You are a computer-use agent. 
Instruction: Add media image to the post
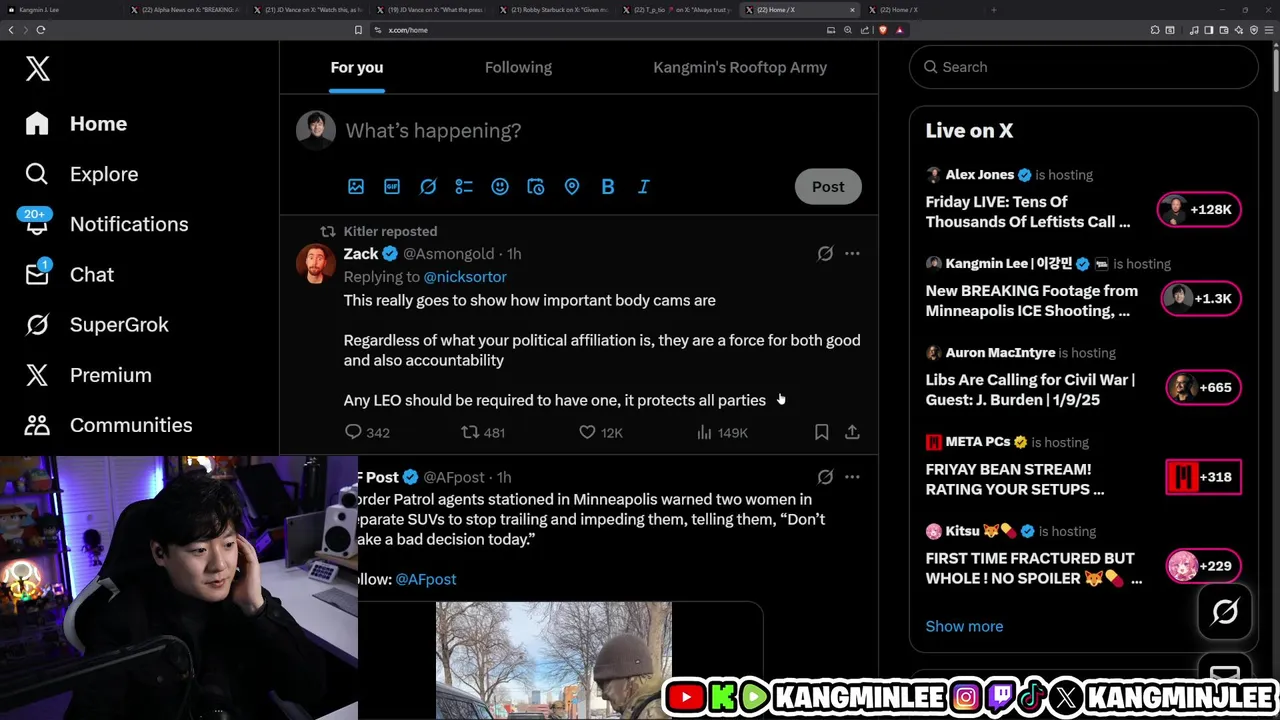click(356, 187)
